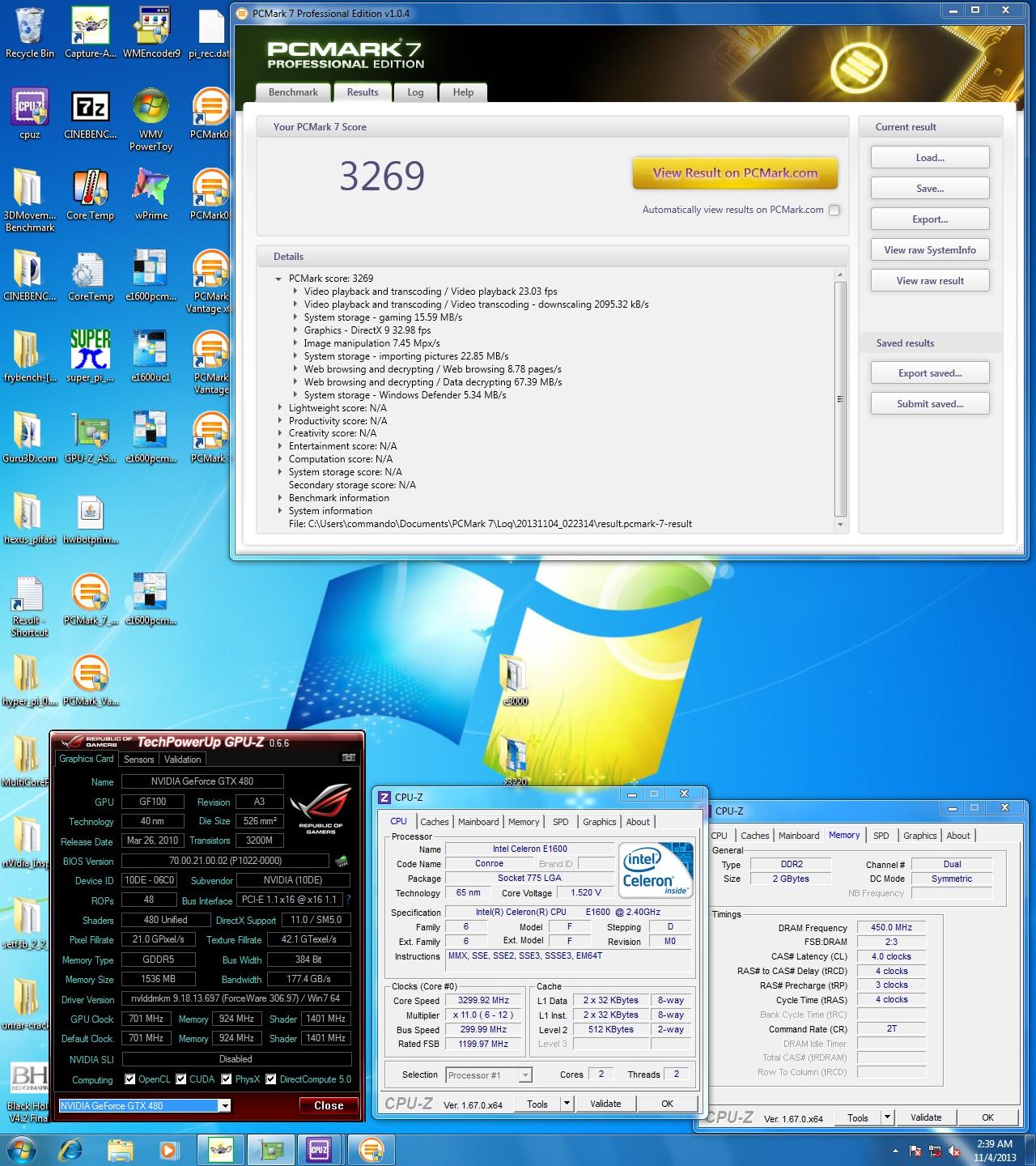Open Mainboard tab in front CPU-Z window

478,822
